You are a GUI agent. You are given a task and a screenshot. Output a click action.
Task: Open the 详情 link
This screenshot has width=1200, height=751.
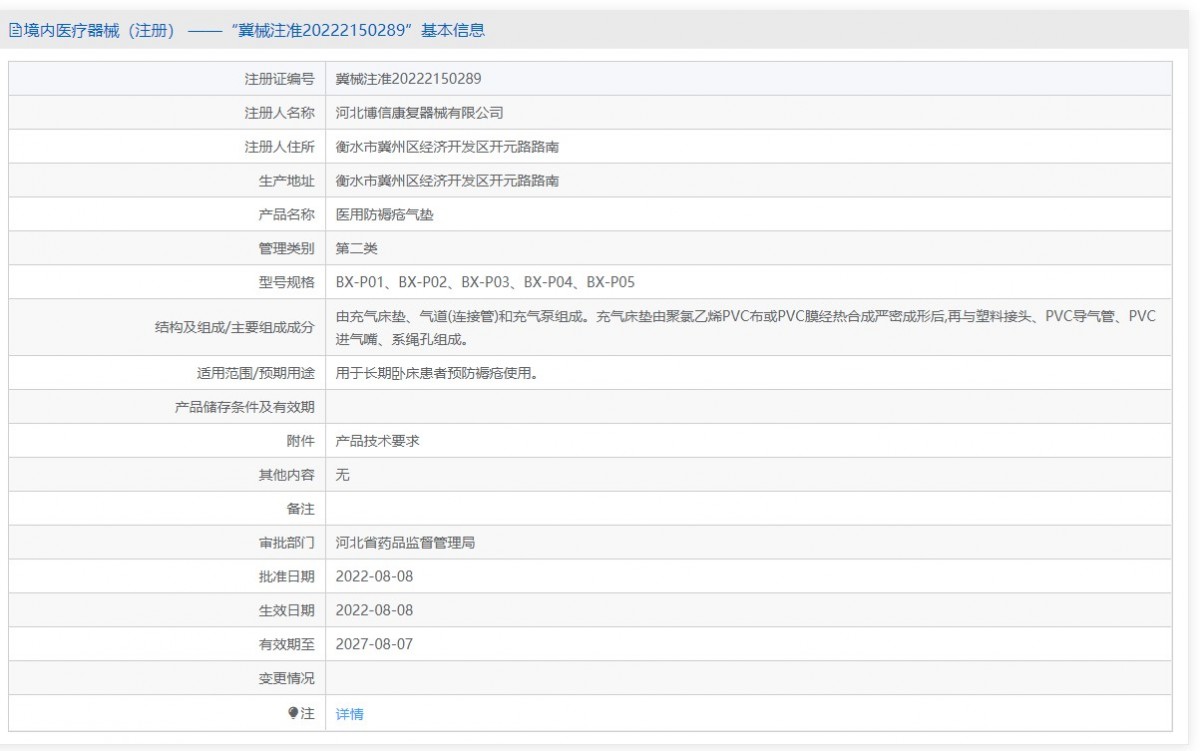tap(349, 714)
